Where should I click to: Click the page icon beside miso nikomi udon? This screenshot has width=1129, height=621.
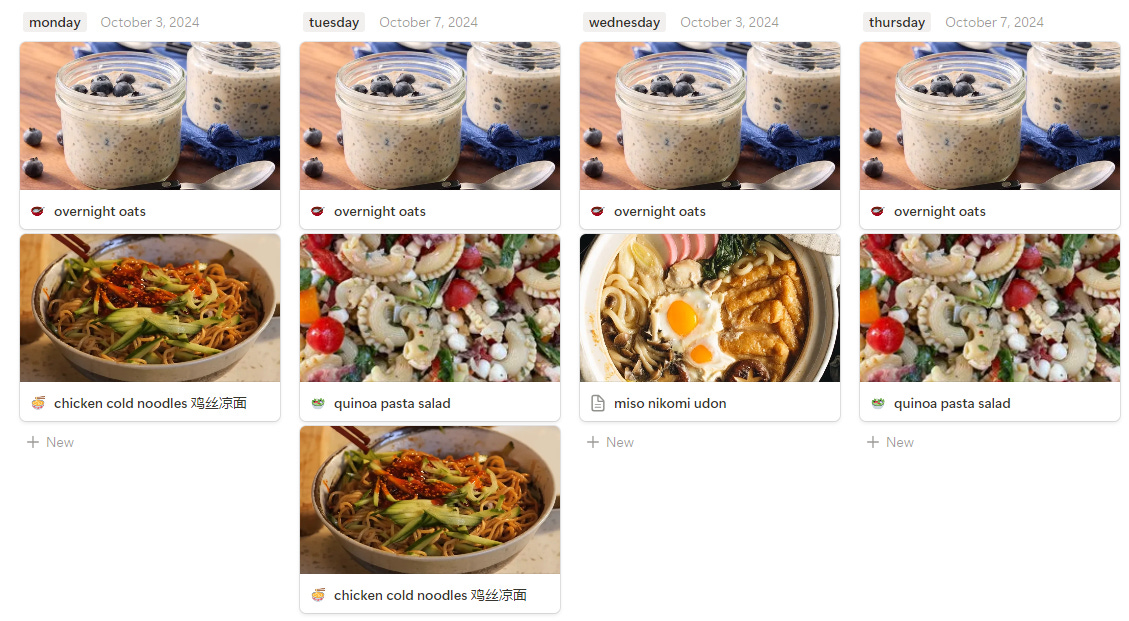[598, 403]
